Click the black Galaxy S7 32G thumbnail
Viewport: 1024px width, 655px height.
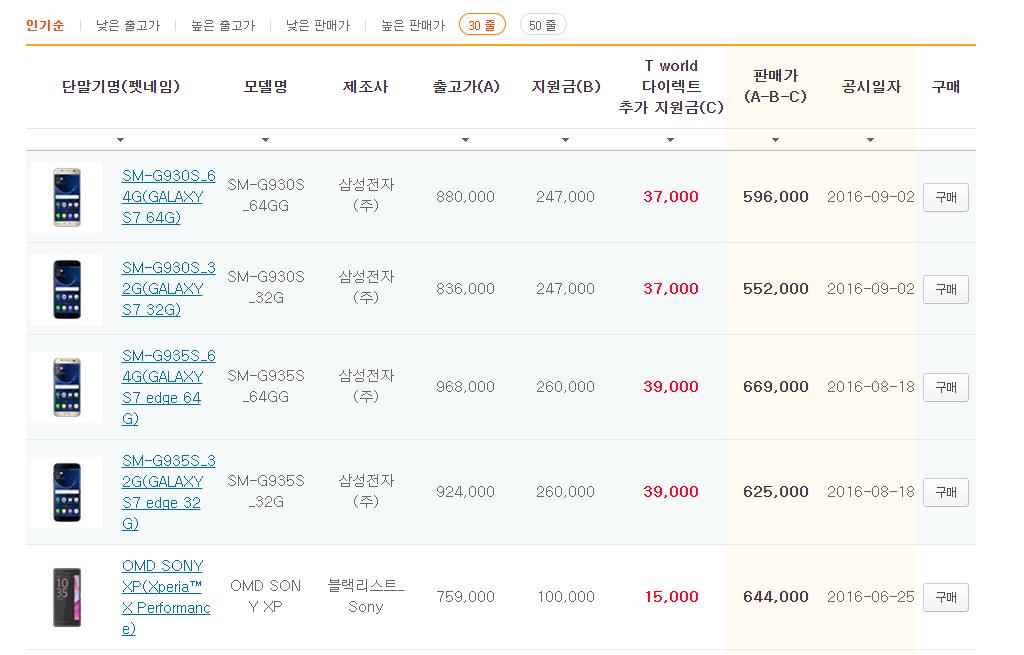67,289
